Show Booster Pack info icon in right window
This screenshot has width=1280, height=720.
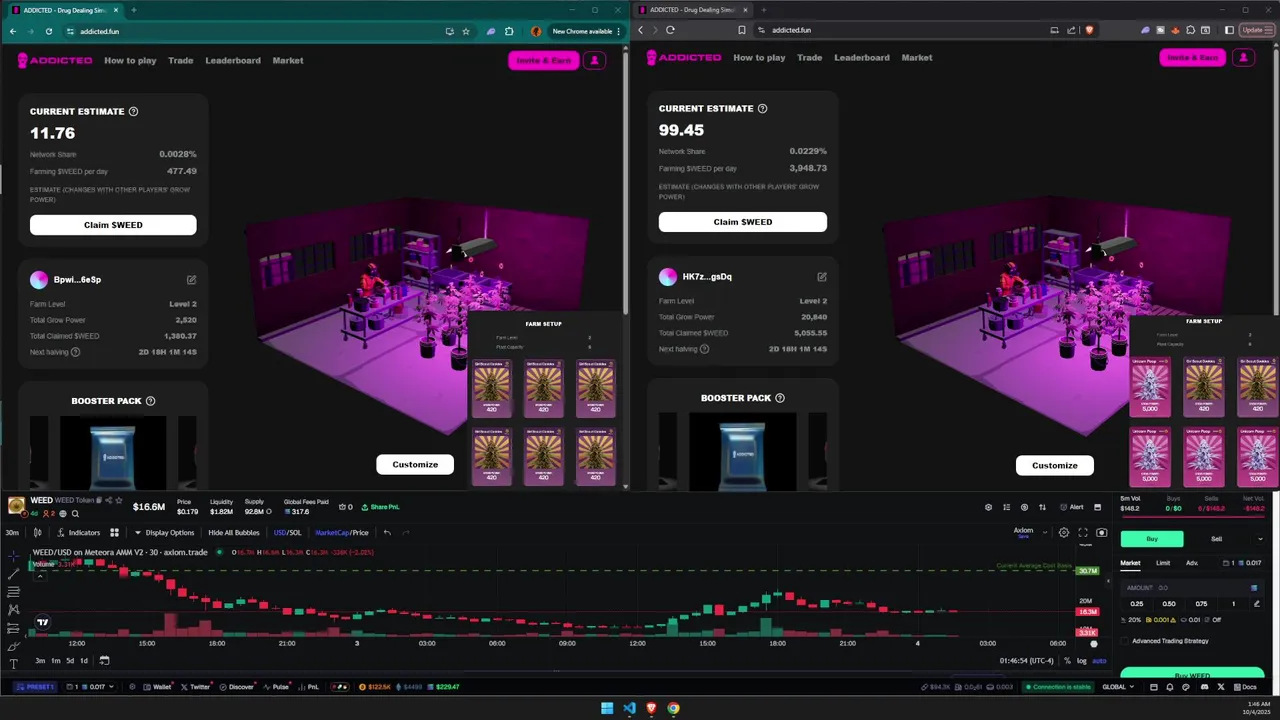tap(780, 398)
